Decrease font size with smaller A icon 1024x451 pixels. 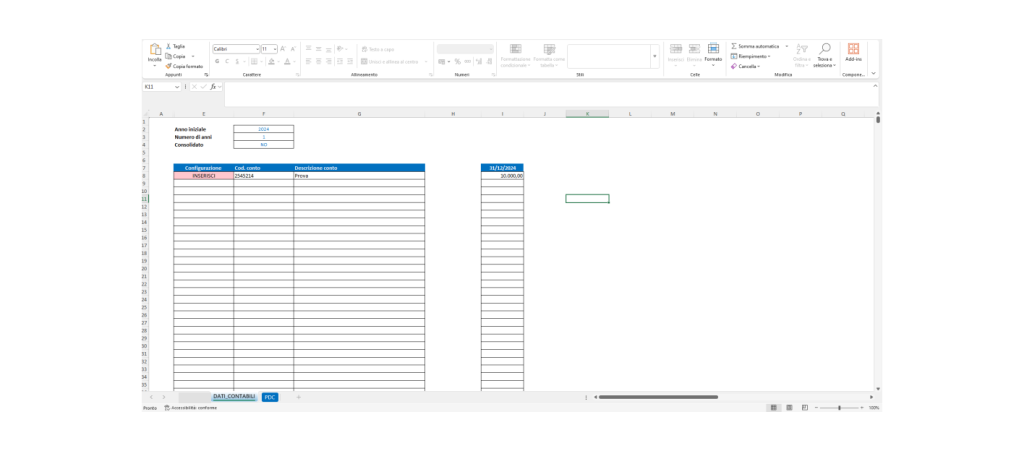pyautogui.click(x=293, y=49)
